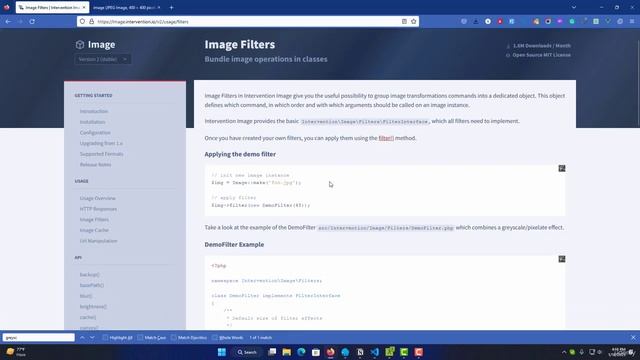The width and height of the screenshot is (640, 360).
Task: Open the red app at the end of taskbar apps
Action: click(x=419, y=352)
